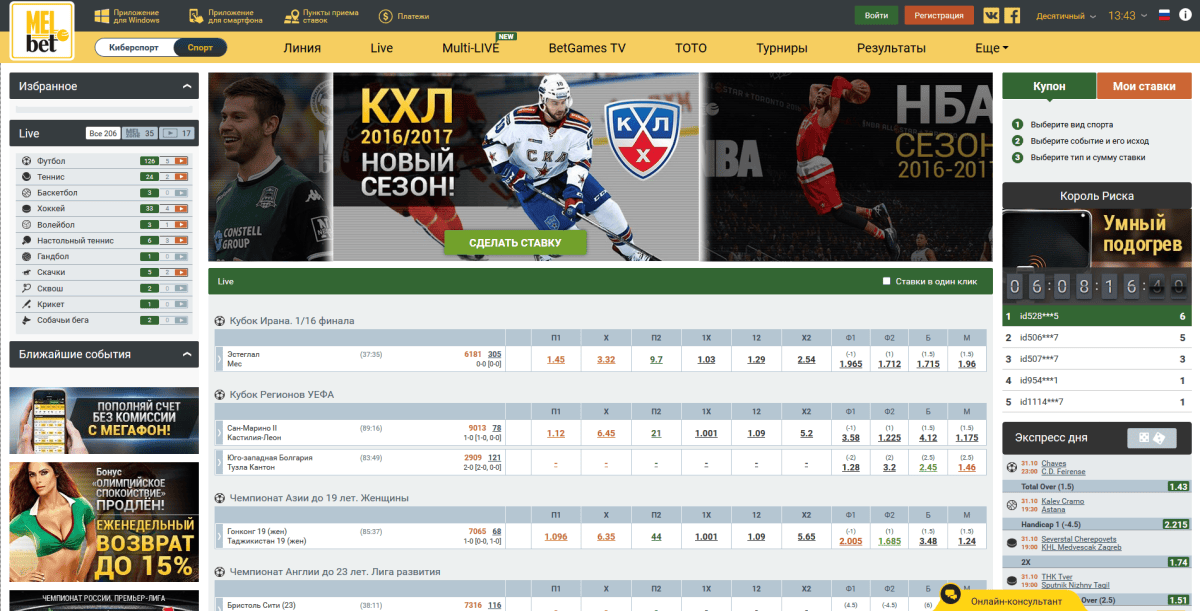Select the Волейбол ball icon
The width and height of the screenshot is (1200, 611).
pos(26,225)
